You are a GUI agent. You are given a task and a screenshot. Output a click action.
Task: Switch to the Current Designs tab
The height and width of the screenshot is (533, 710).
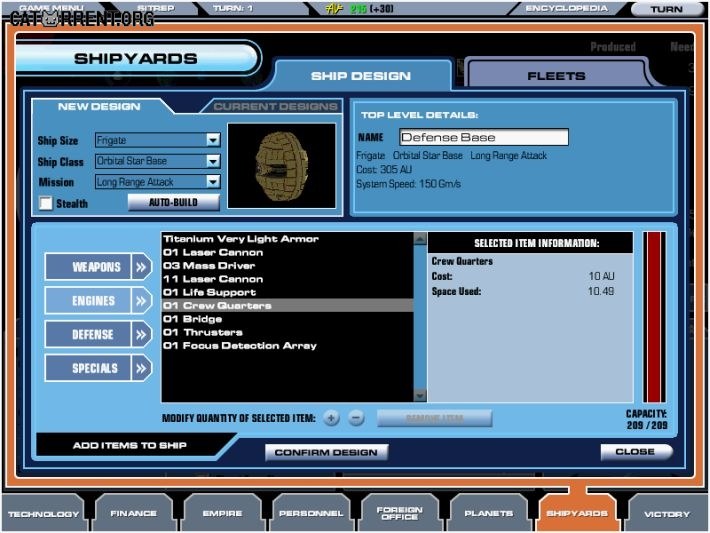click(275, 106)
